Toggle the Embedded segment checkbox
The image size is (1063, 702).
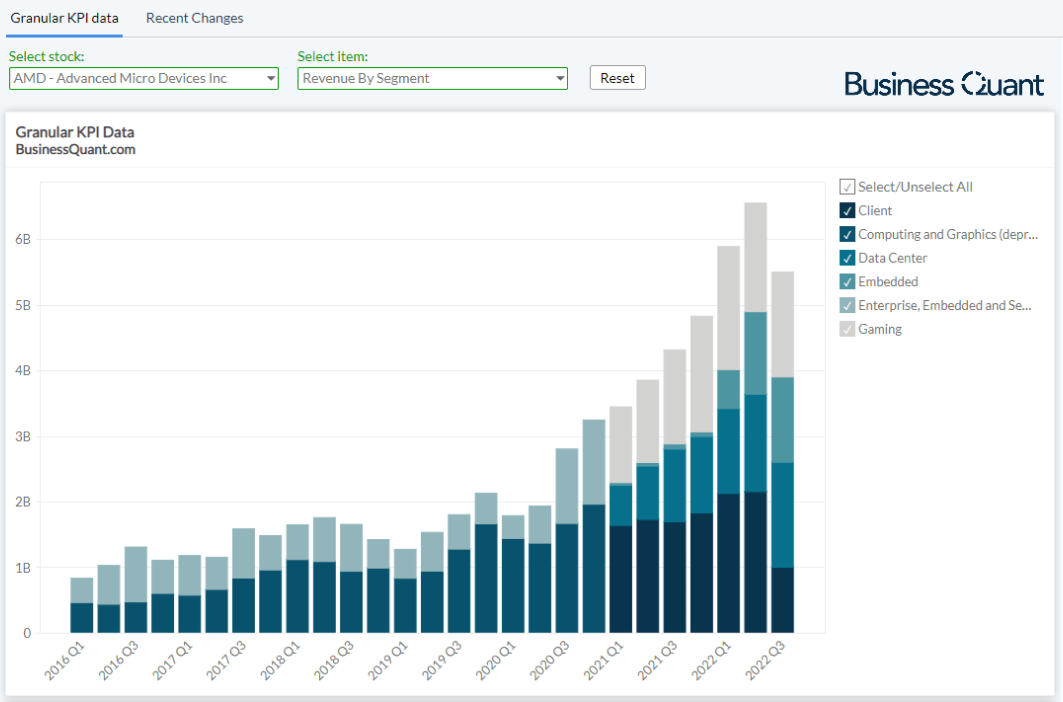(x=847, y=282)
